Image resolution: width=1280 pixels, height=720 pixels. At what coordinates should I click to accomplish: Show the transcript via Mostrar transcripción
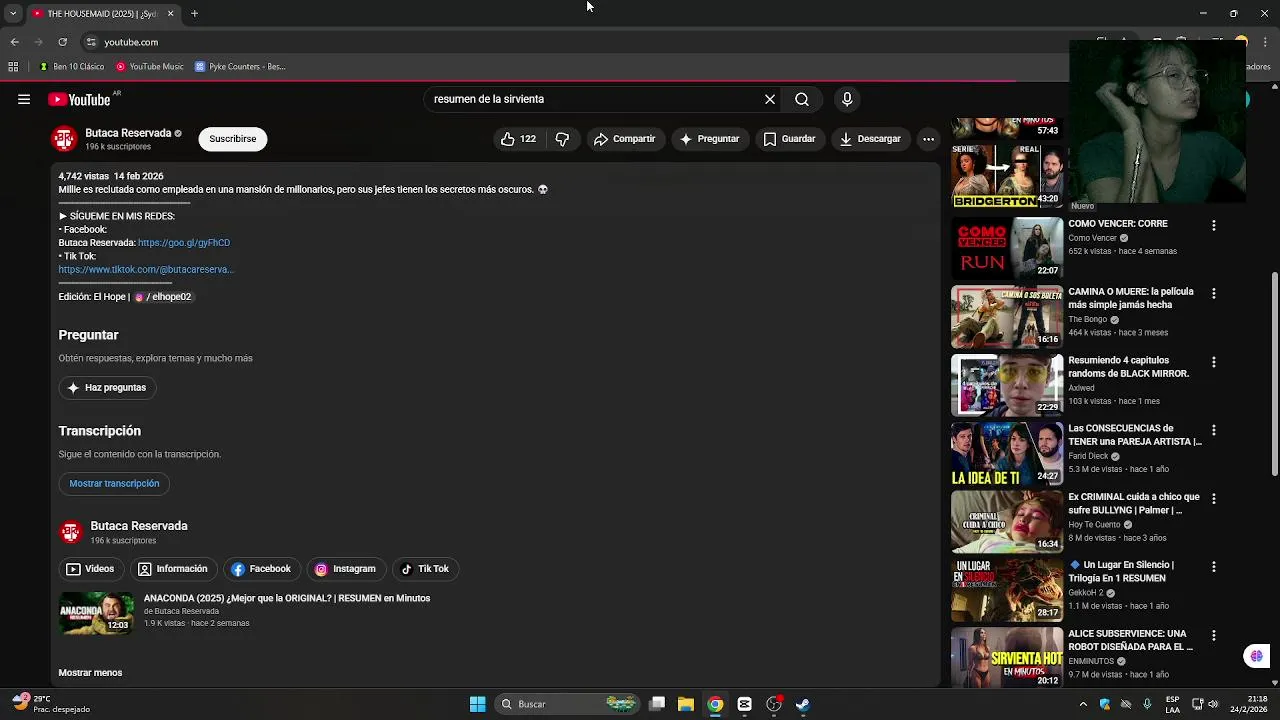pos(114,484)
